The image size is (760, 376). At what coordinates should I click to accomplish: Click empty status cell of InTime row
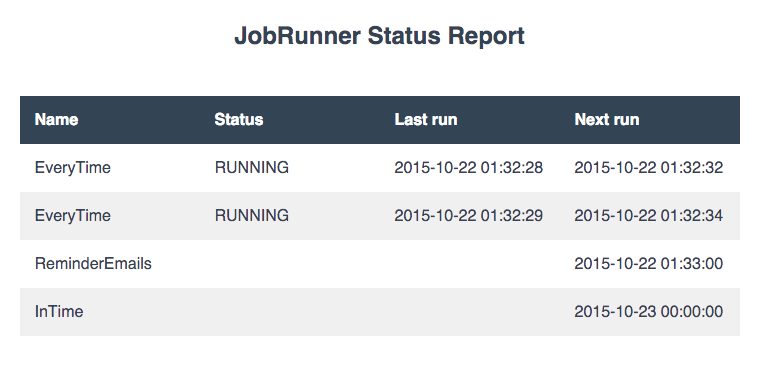point(290,312)
